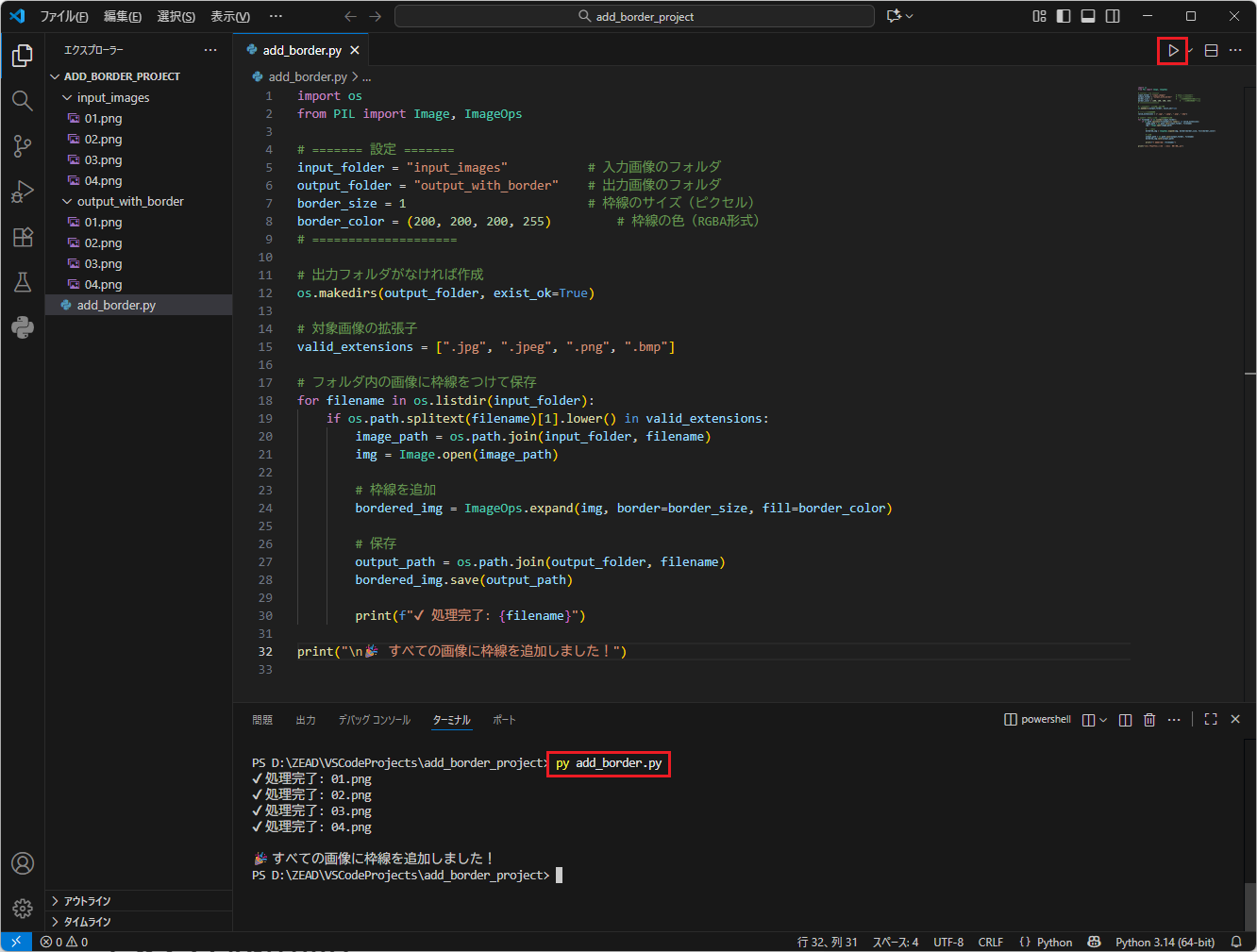Run the Python file with play button

click(x=1172, y=51)
